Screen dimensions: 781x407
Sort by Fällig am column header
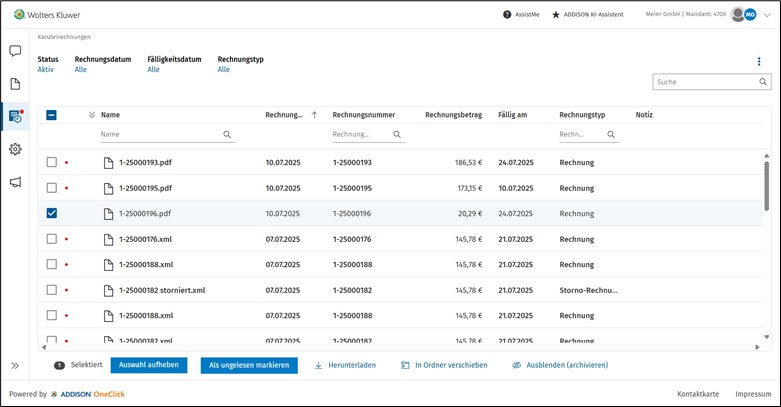tap(513, 115)
